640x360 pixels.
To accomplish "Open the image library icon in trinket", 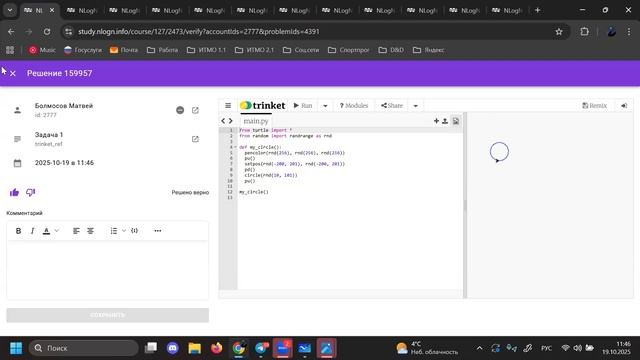I will point(456,121).
